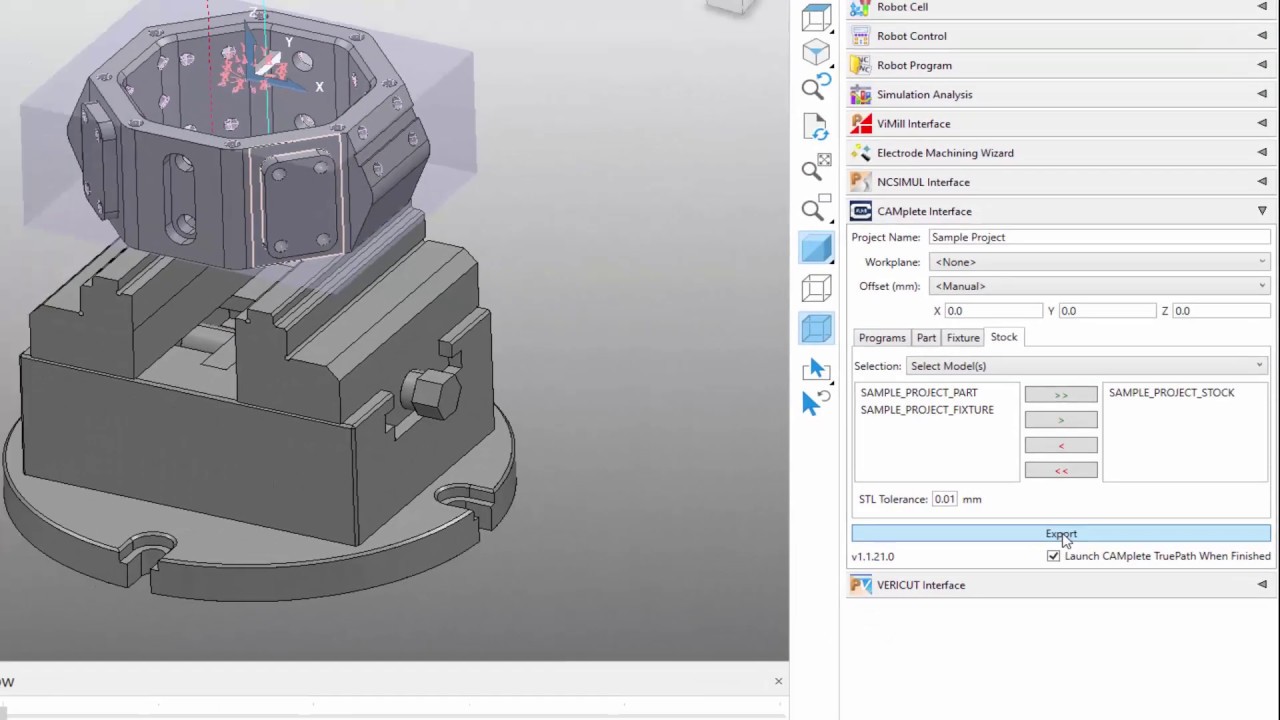Click the X offset input field
1280x720 pixels.
pos(993,311)
